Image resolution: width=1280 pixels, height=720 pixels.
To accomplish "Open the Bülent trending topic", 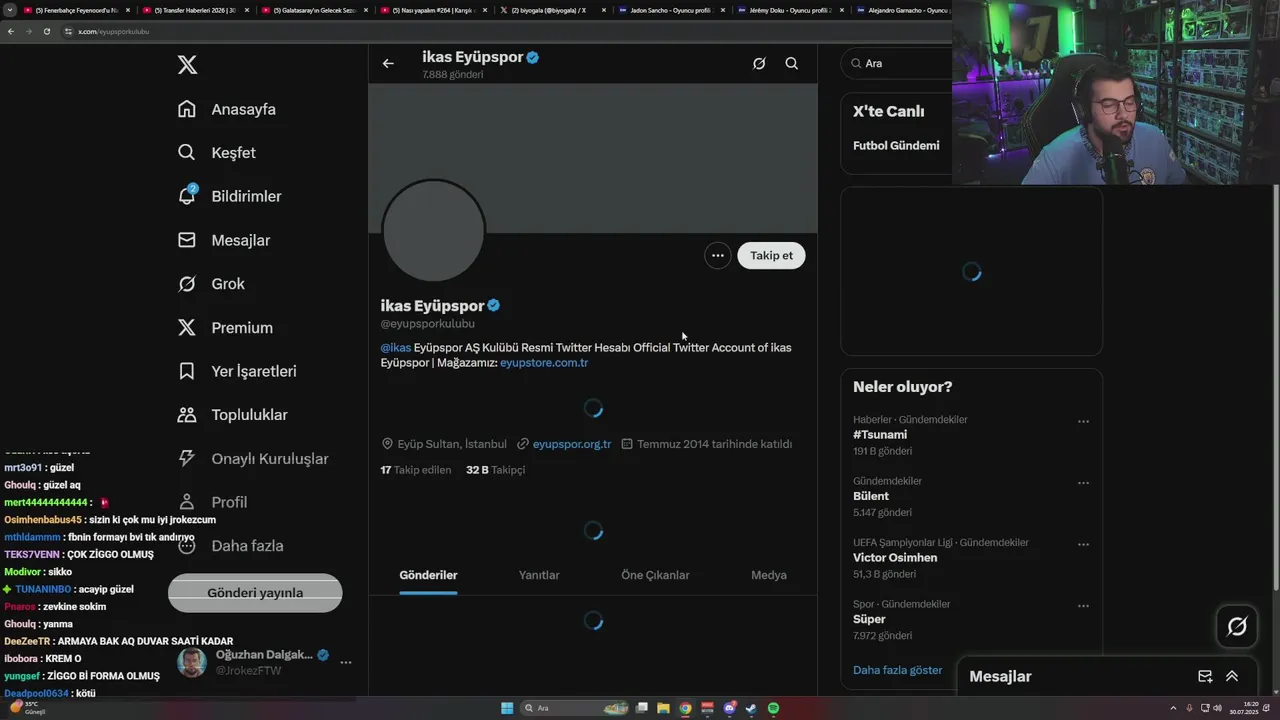I will (x=871, y=496).
